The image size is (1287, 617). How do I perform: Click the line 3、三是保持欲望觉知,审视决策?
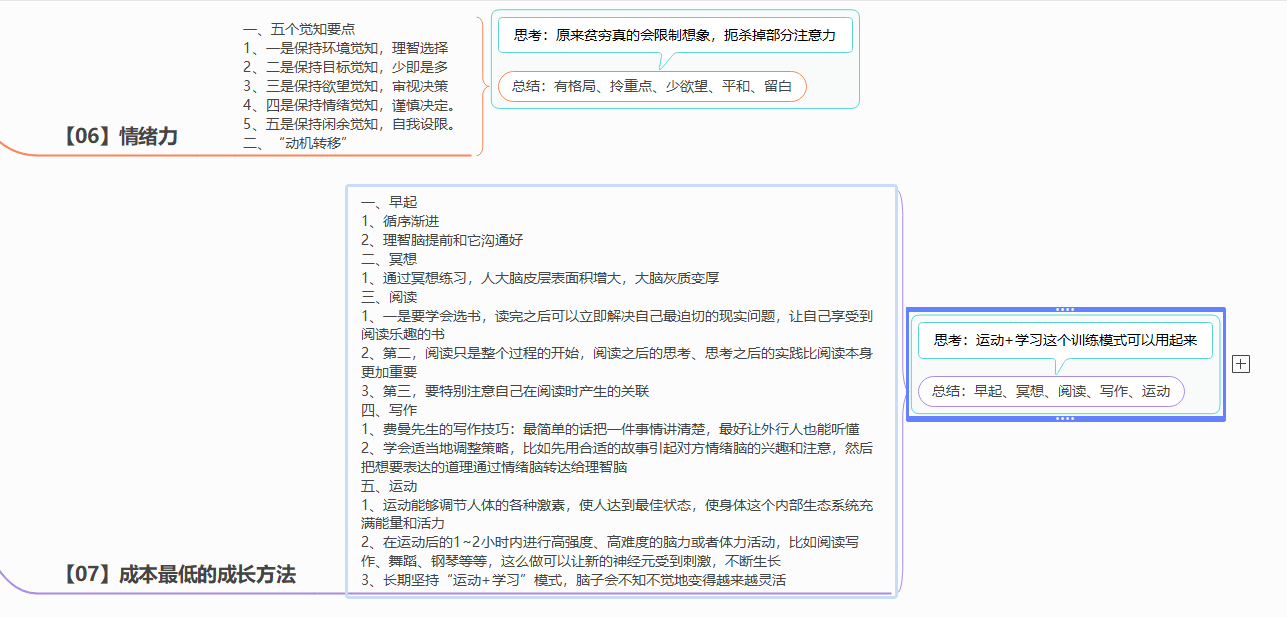346,86
